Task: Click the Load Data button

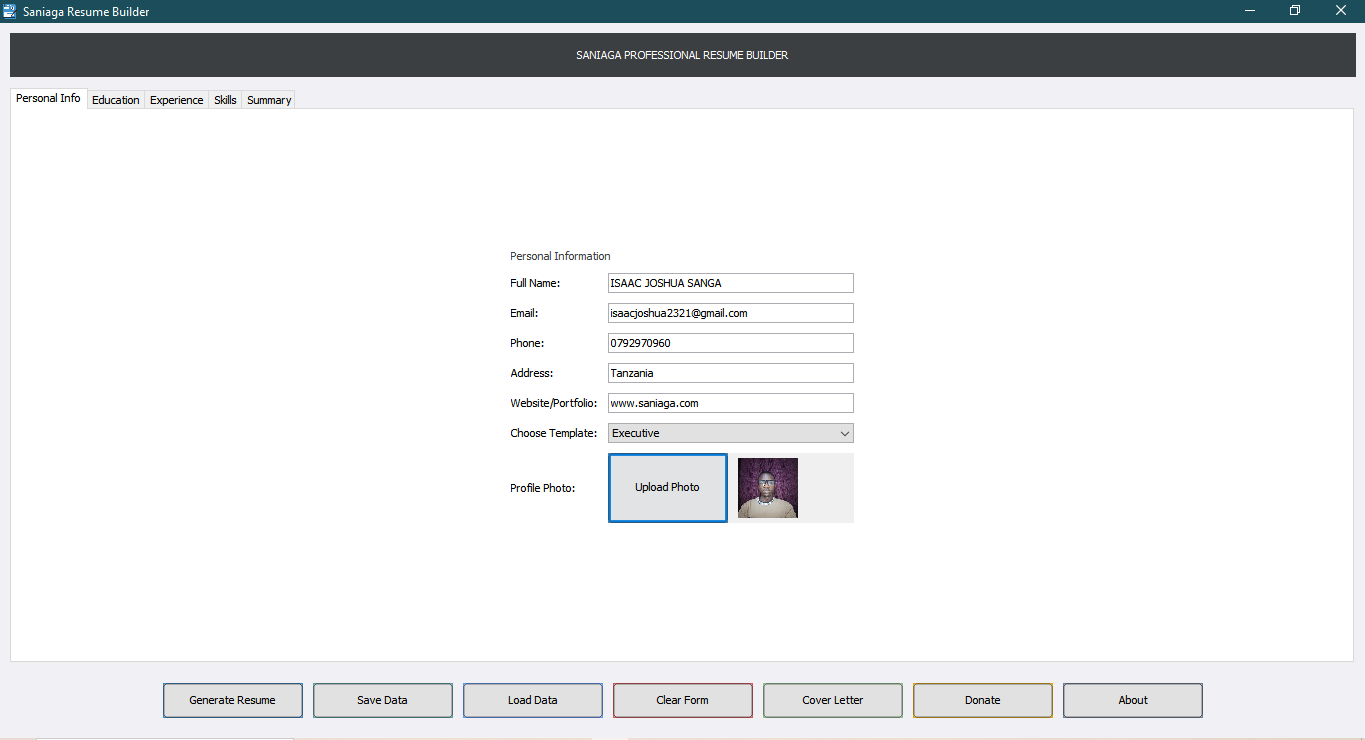Action: (x=533, y=700)
